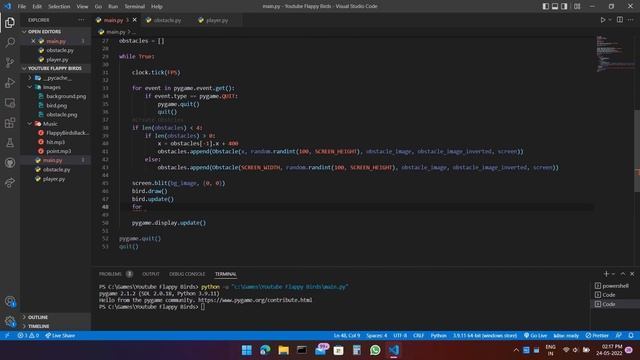Expand the Outline section
The height and width of the screenshot is (360, 640).
click(x=56, y=317)
